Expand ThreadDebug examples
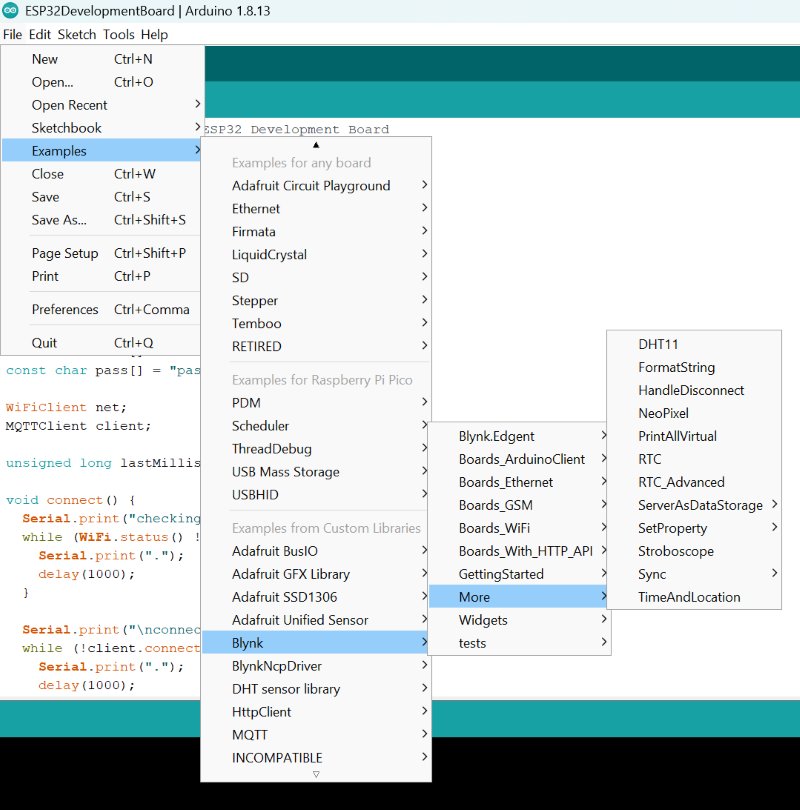Viewport: 800px width, 810px height. point(316,448)
